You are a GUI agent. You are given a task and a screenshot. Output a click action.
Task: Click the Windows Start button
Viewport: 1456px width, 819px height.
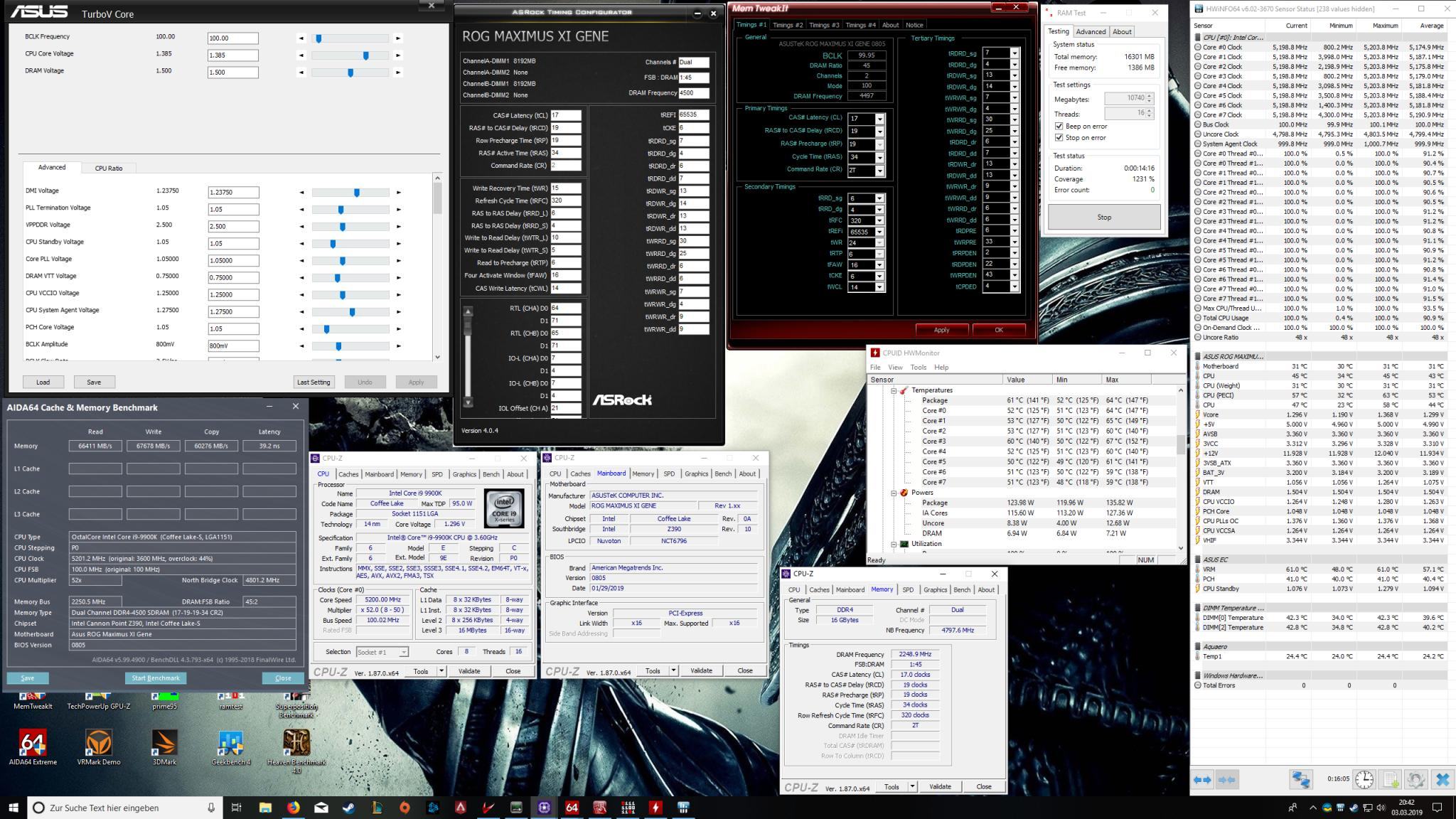tap(14, 808)
